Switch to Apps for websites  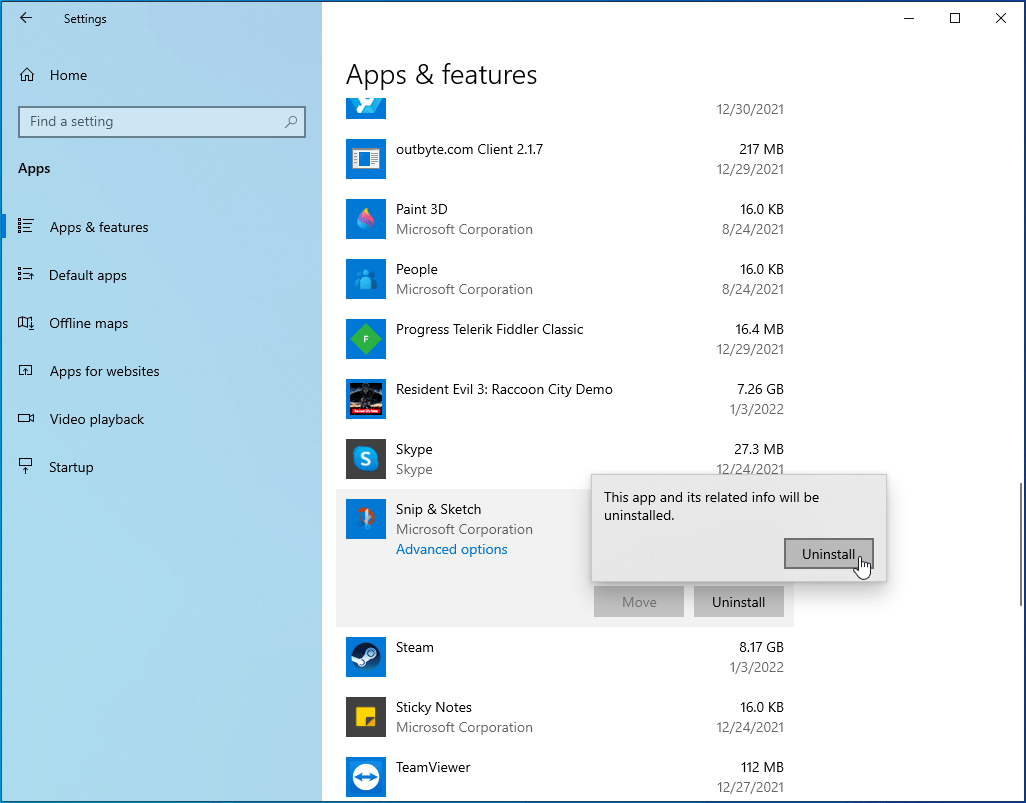pyautogui.click(x=104, y=371)
